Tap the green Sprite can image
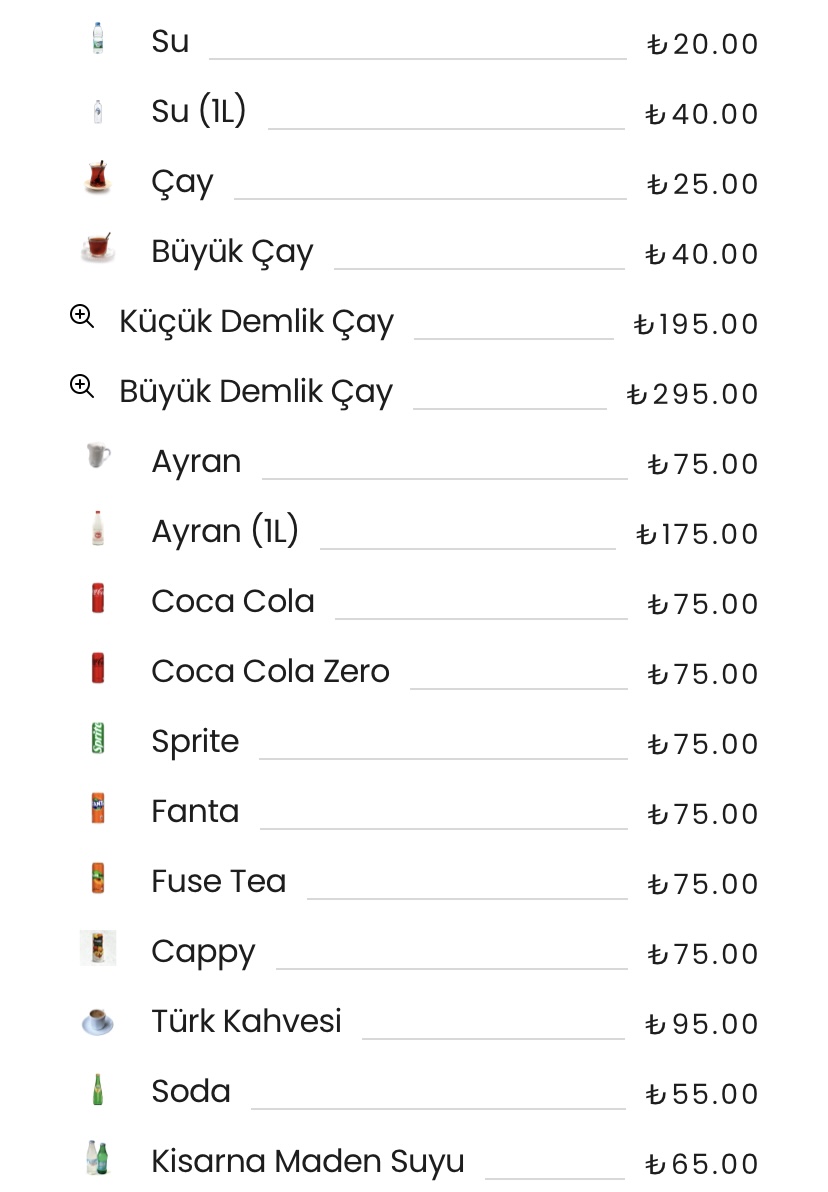The height and width of the screenshot is (1192, 828). coord(97,738)
